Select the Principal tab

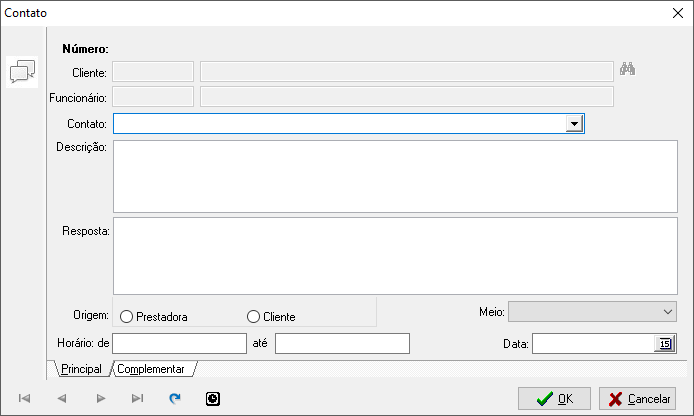pos(81,369)
